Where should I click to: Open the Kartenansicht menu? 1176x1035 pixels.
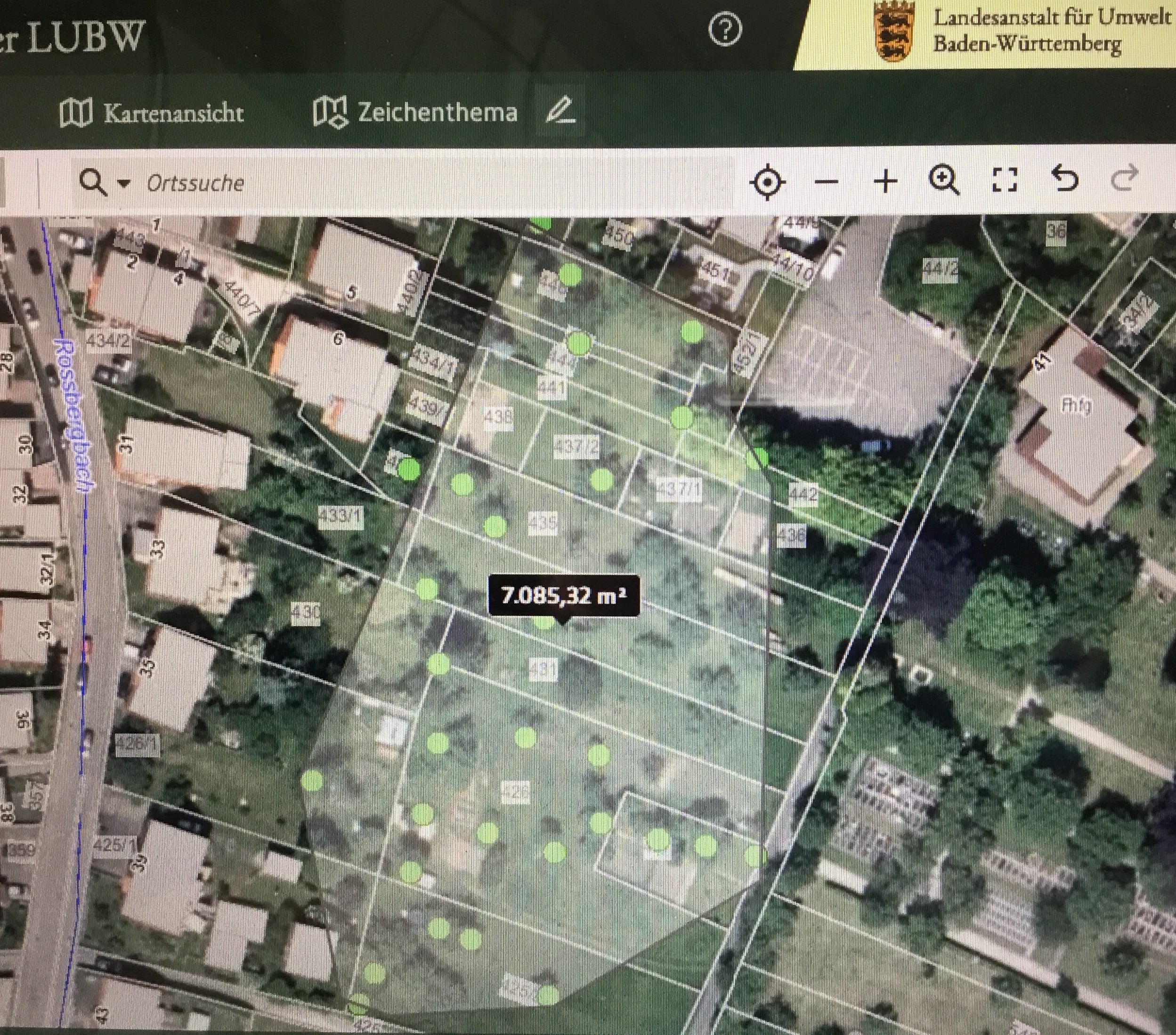[x=152, y=112]
